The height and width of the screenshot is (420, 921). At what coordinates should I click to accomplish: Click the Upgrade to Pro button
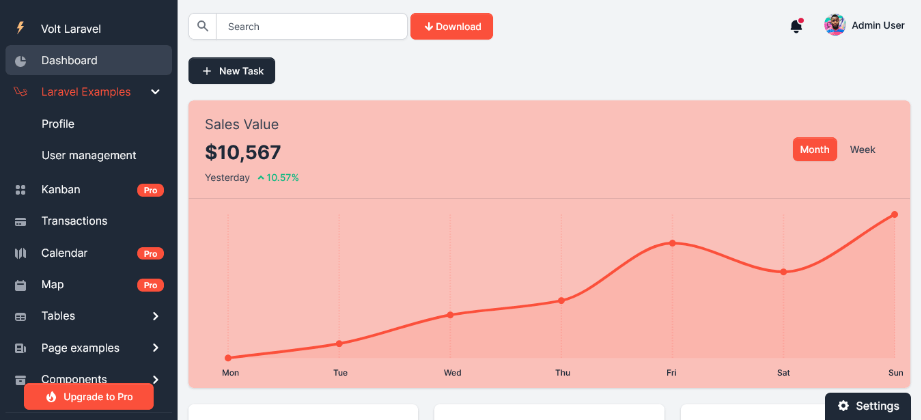coord(89,397)
